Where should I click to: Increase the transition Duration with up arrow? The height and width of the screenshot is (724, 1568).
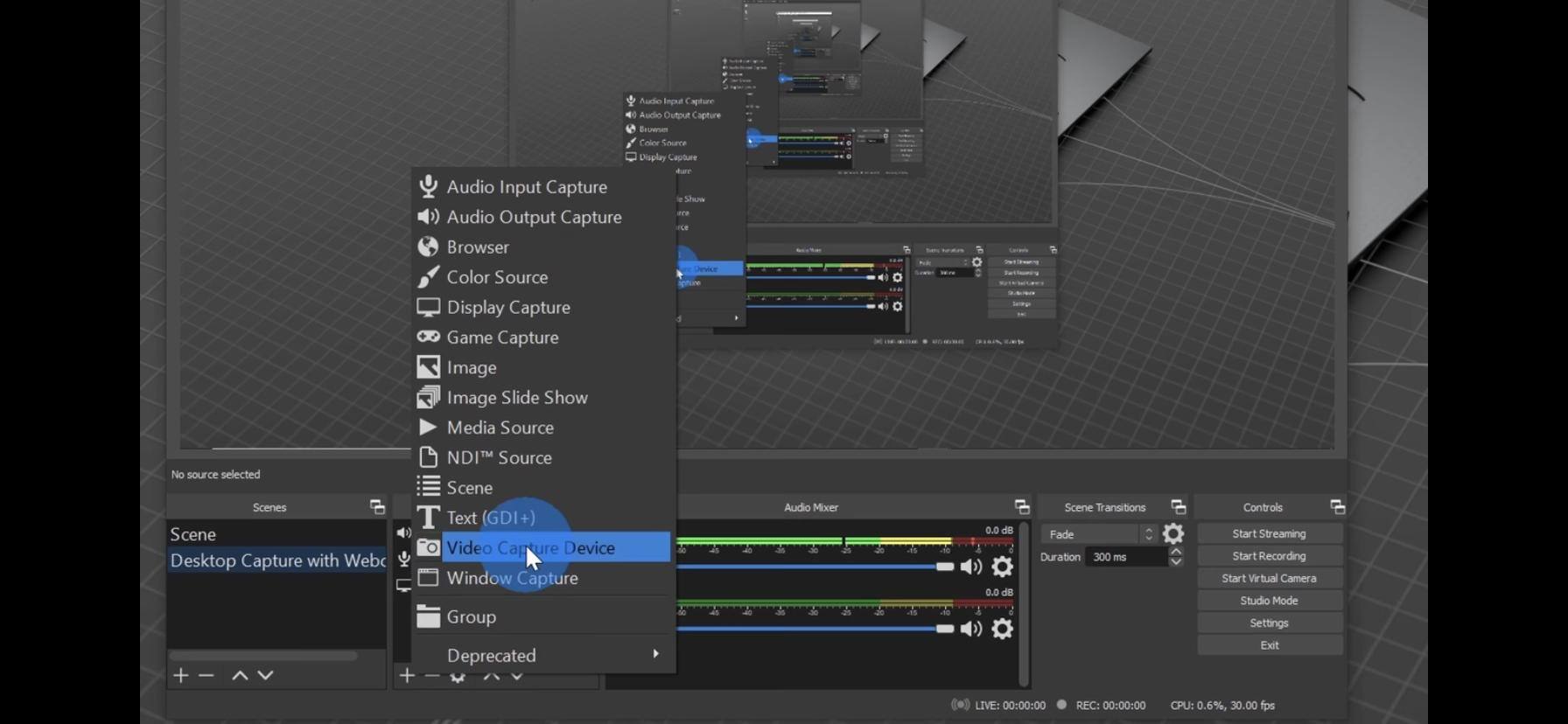coord(1176,552)
